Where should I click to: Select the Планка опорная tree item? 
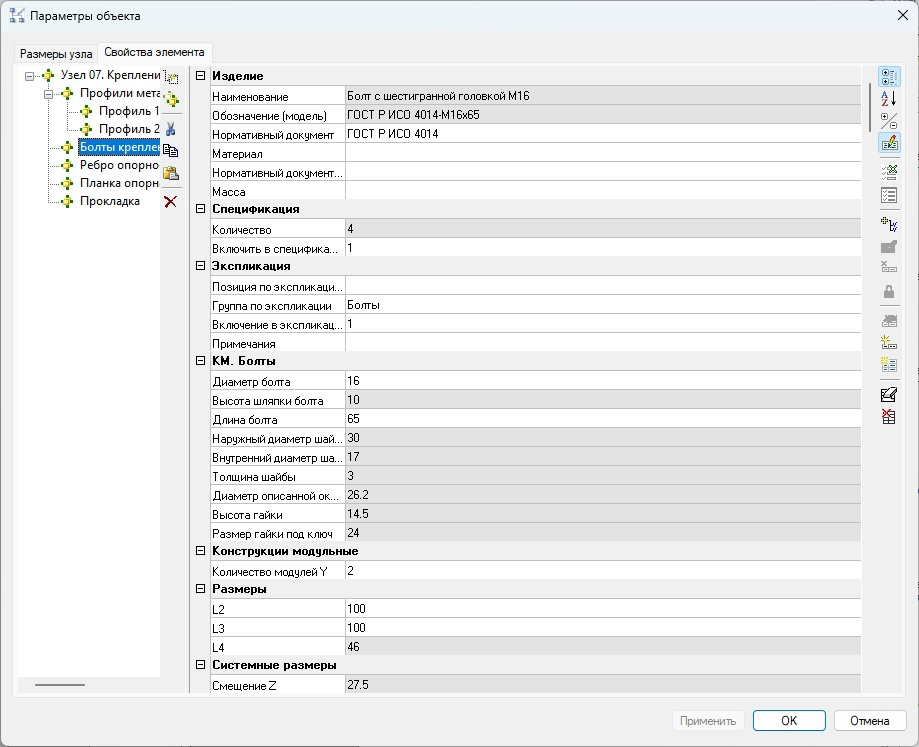(x=119, y=183)
